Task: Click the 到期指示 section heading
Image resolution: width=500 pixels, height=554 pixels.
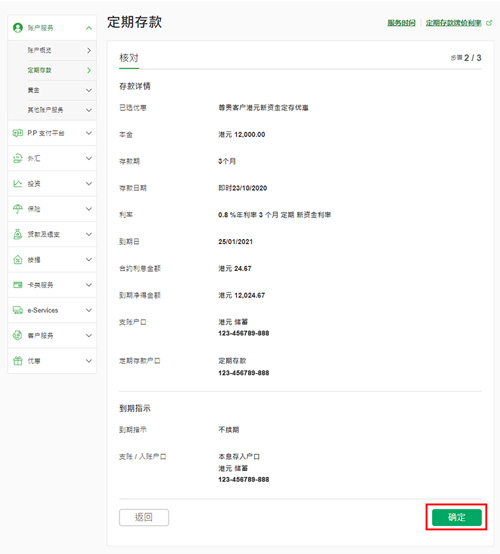Action: (x=135, y=408)
